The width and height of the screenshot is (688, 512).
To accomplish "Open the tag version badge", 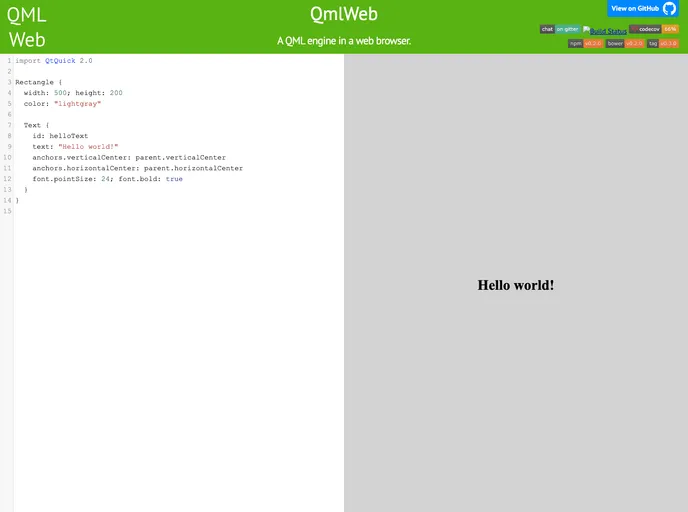I will pos(663,43).
